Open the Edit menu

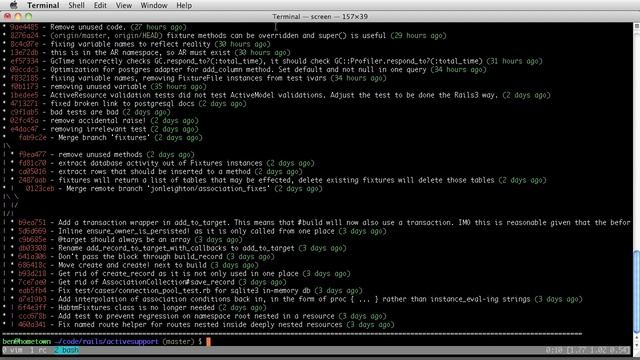pyautogui.click(x=100, y=5)
